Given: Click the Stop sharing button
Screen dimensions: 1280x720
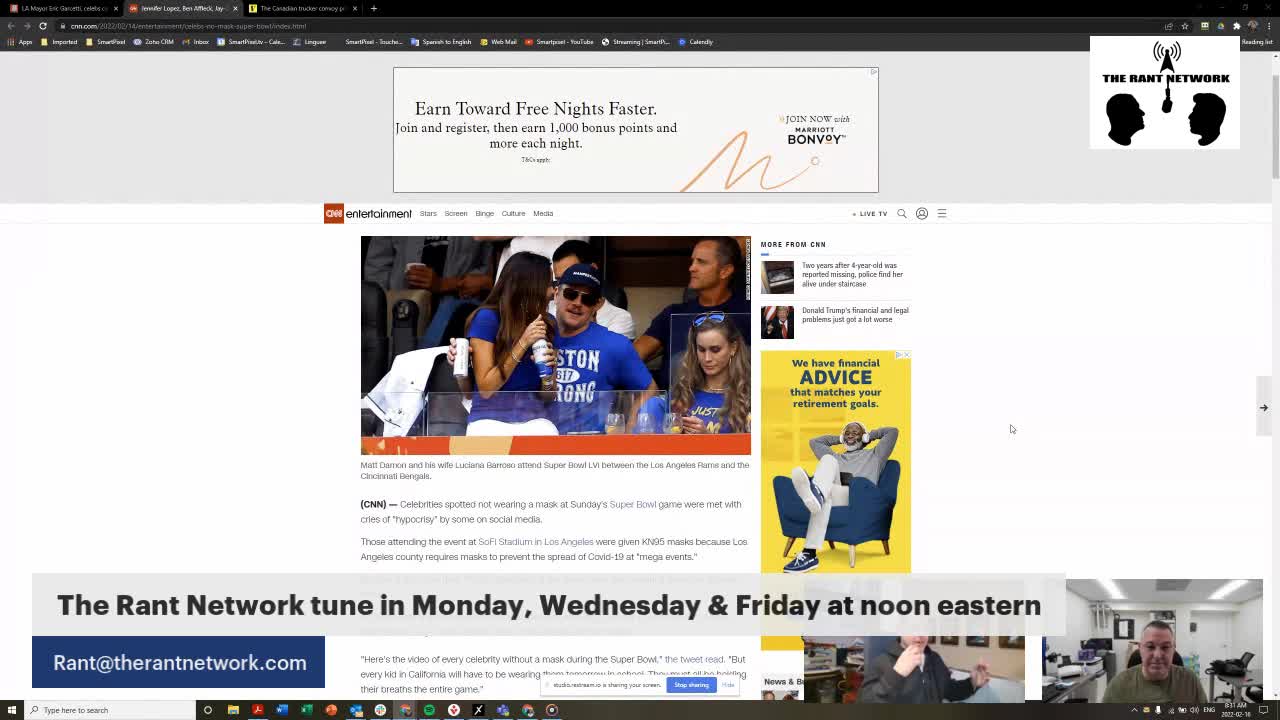Looking at the screenshot, I should [691, 685].
